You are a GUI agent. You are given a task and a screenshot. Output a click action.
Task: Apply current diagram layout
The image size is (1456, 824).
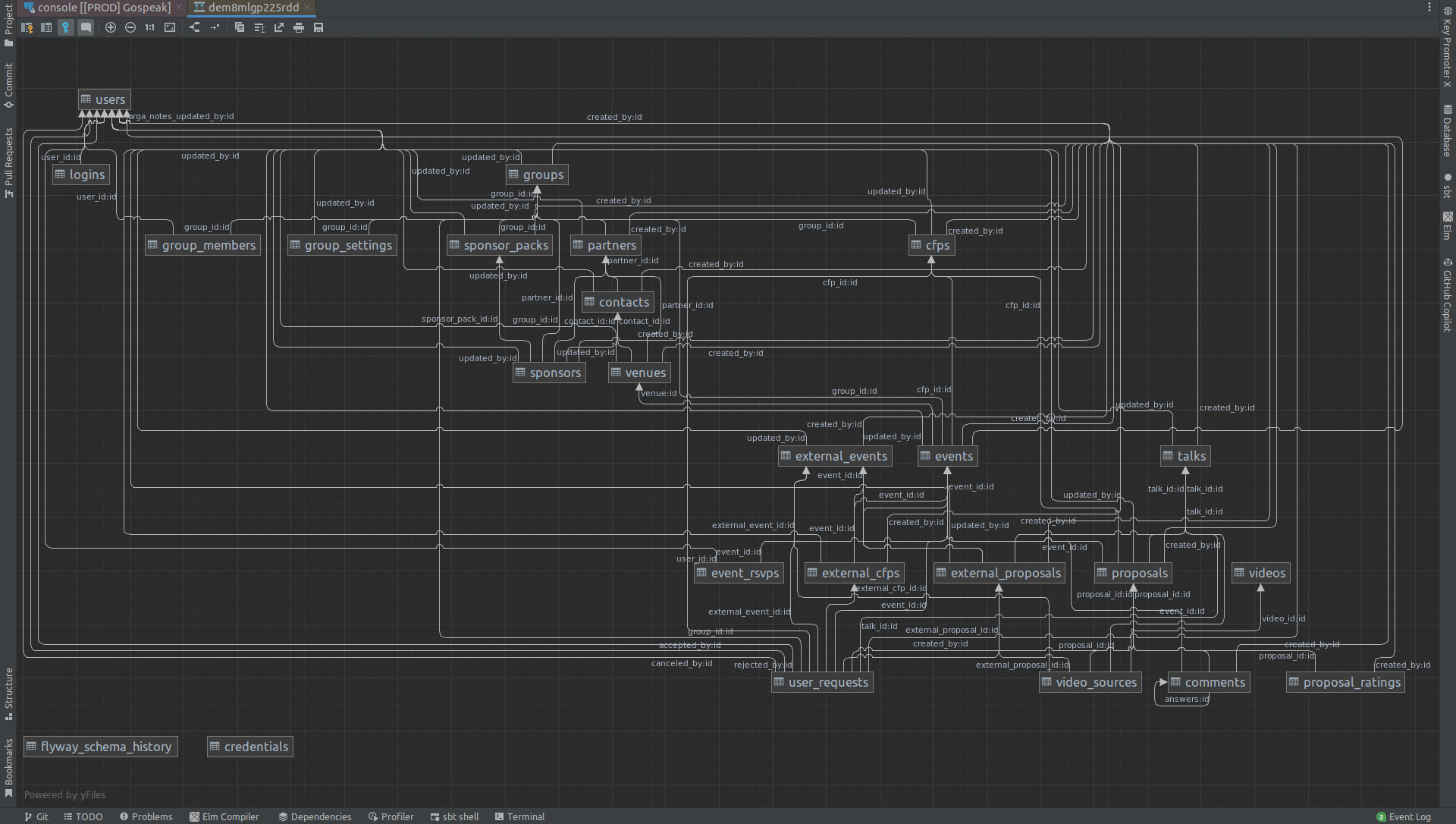pos(195,27)
